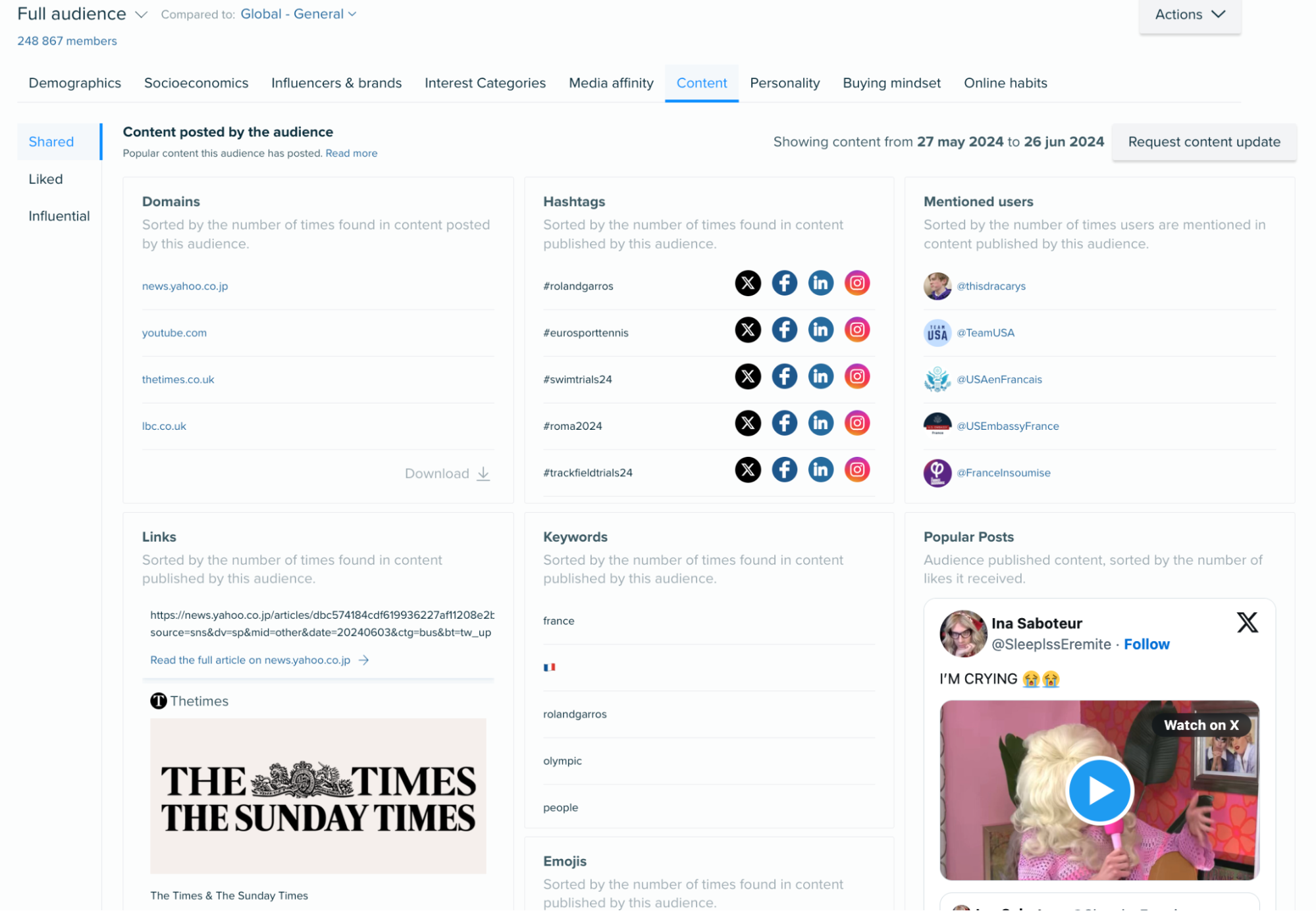Switch to the Demographics tab
1316x911 pixels.
pos(75,83)
